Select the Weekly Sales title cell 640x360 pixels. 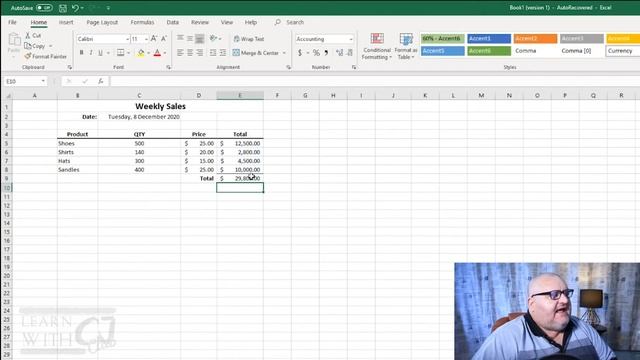[x=160, y=106]
